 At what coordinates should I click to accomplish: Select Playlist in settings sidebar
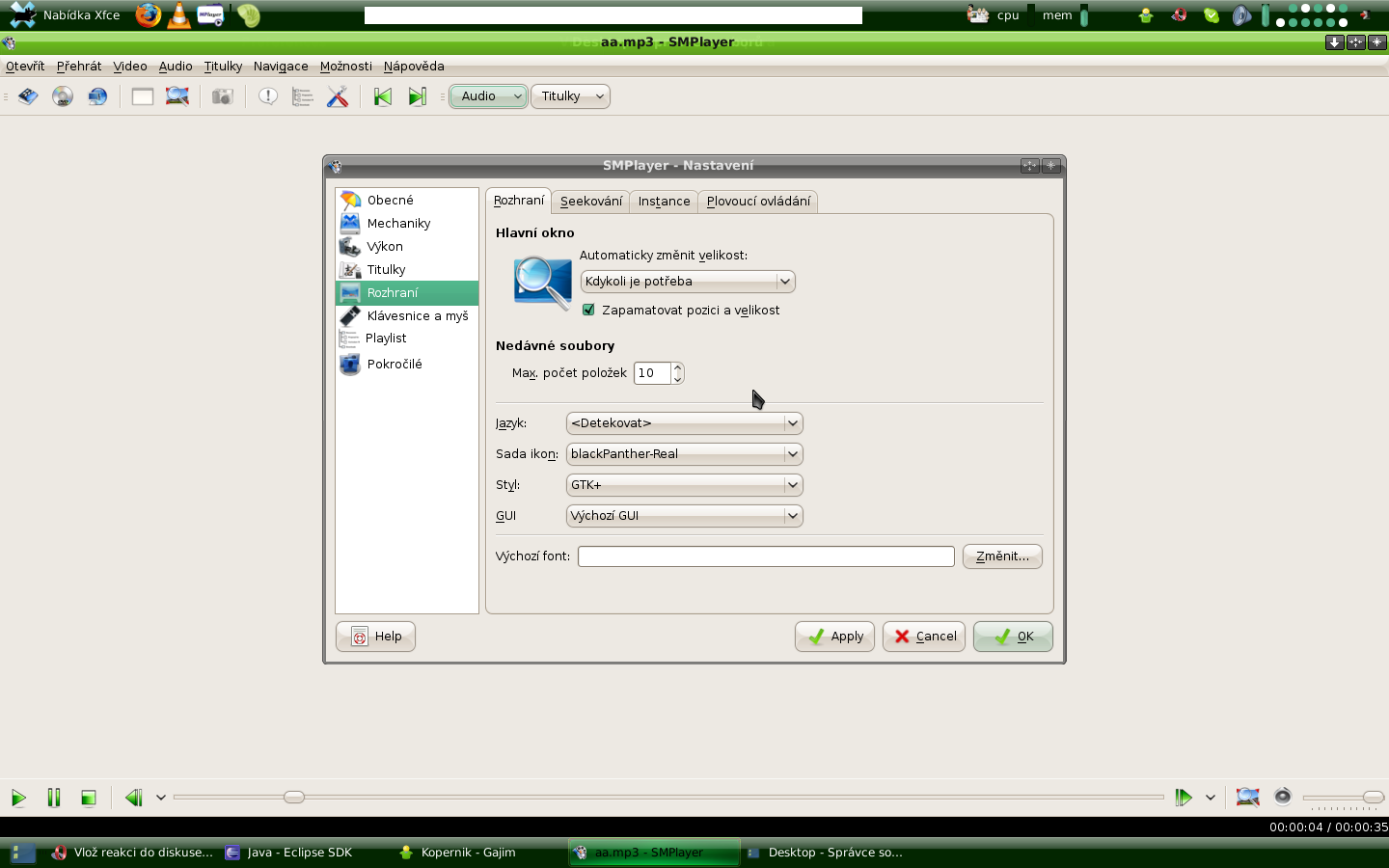tap(407, 339)
